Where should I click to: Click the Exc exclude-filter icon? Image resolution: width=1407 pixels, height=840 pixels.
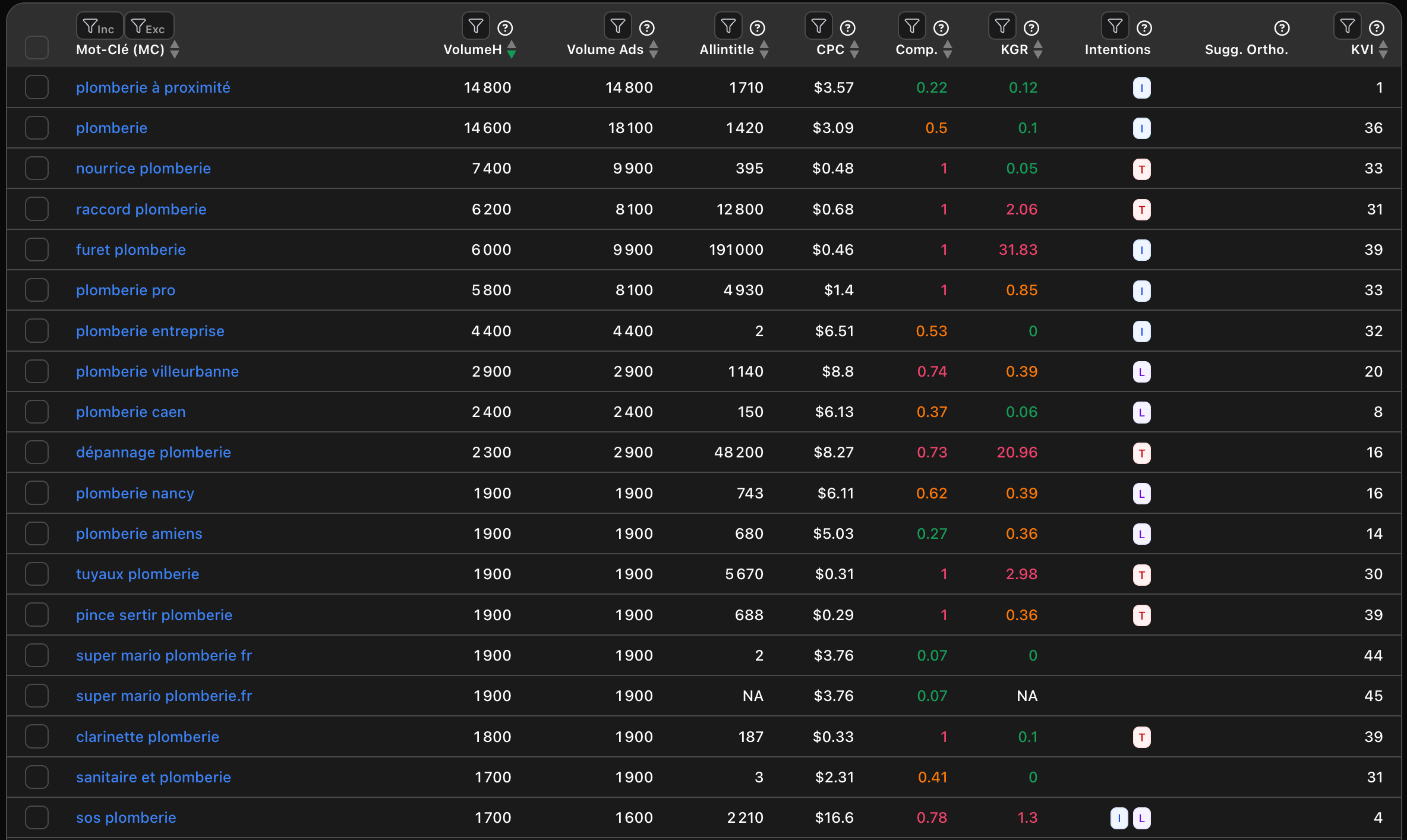149,26
